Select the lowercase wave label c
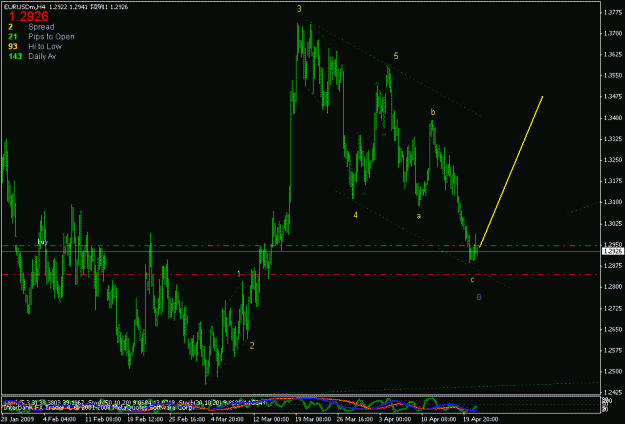 pyautogui.click(x=472, y=280)
